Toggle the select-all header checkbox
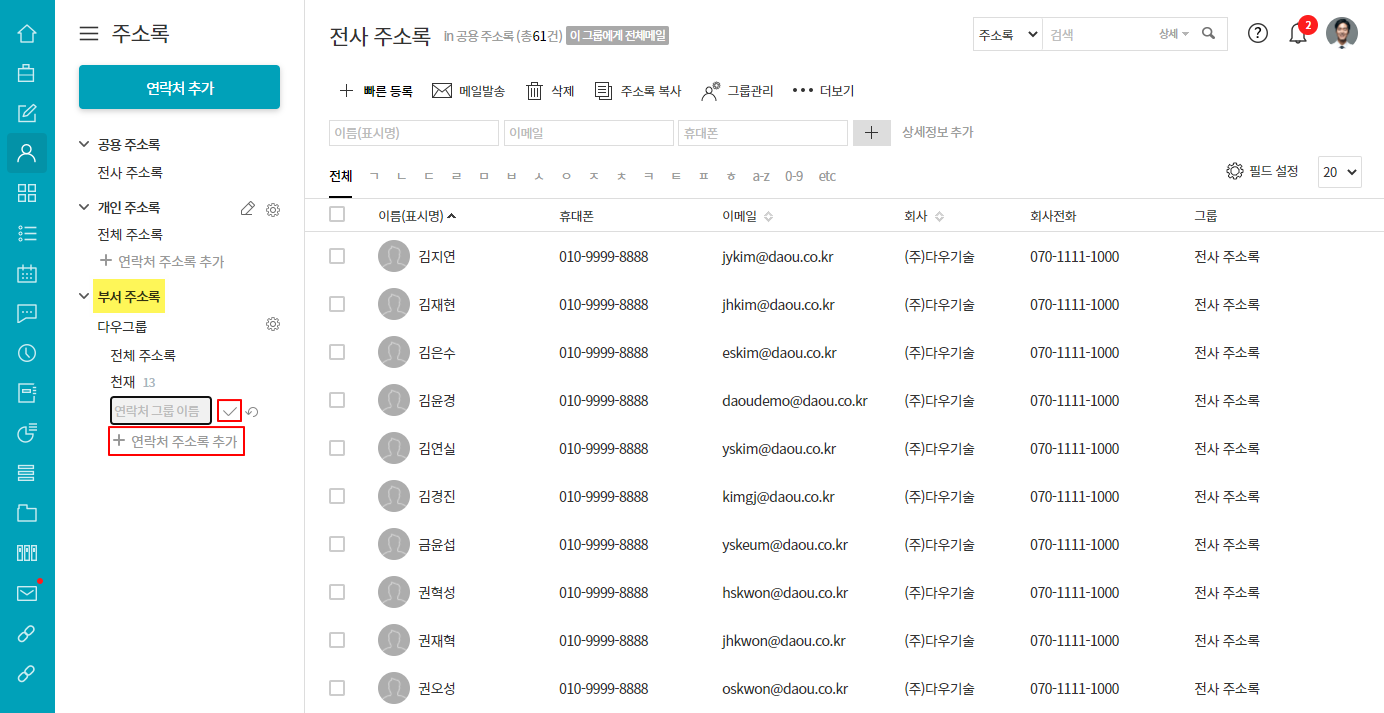This screenshot has width=1384, height=713. tap(337, 214)
